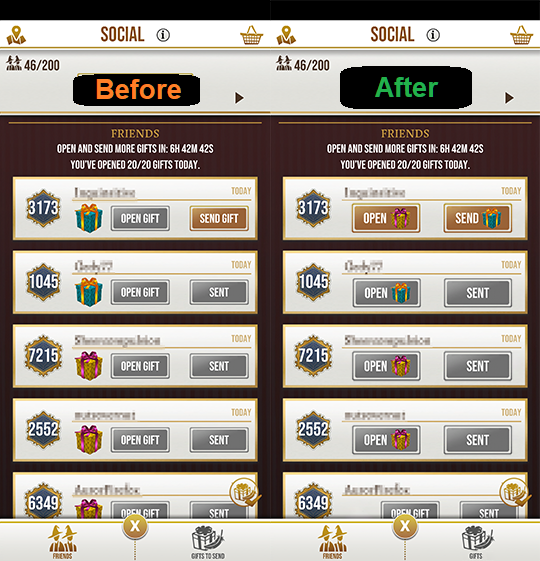Click the gold gift box beside level 7215 in Before panel
The image size is (540, 561).
click(x=89, y=366)
